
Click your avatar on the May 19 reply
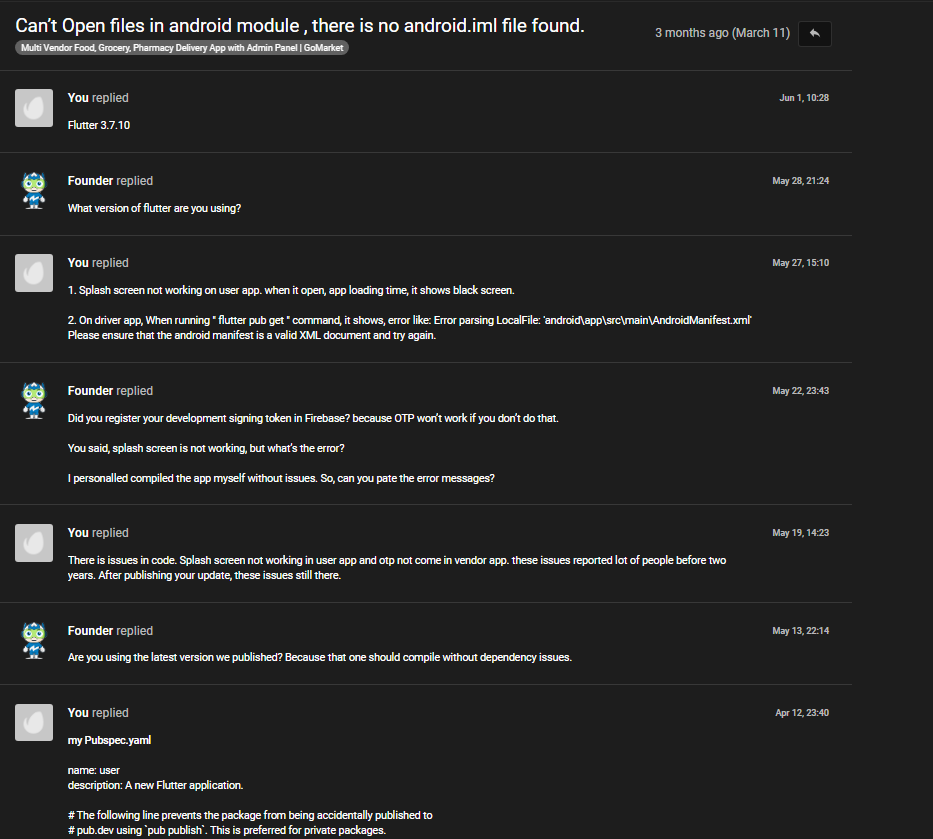pos(34,543)
